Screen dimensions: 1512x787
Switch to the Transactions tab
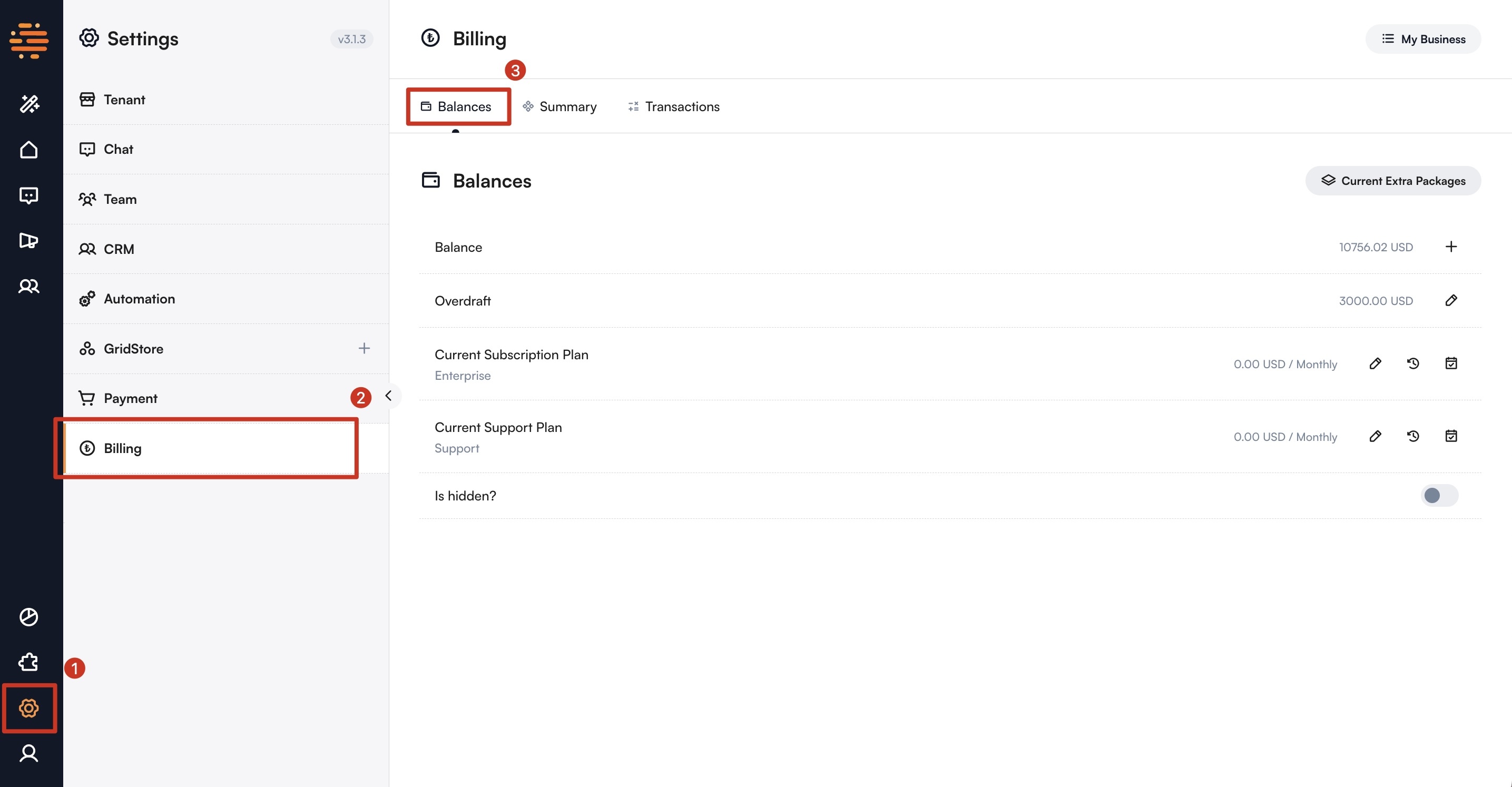point(674,106)
